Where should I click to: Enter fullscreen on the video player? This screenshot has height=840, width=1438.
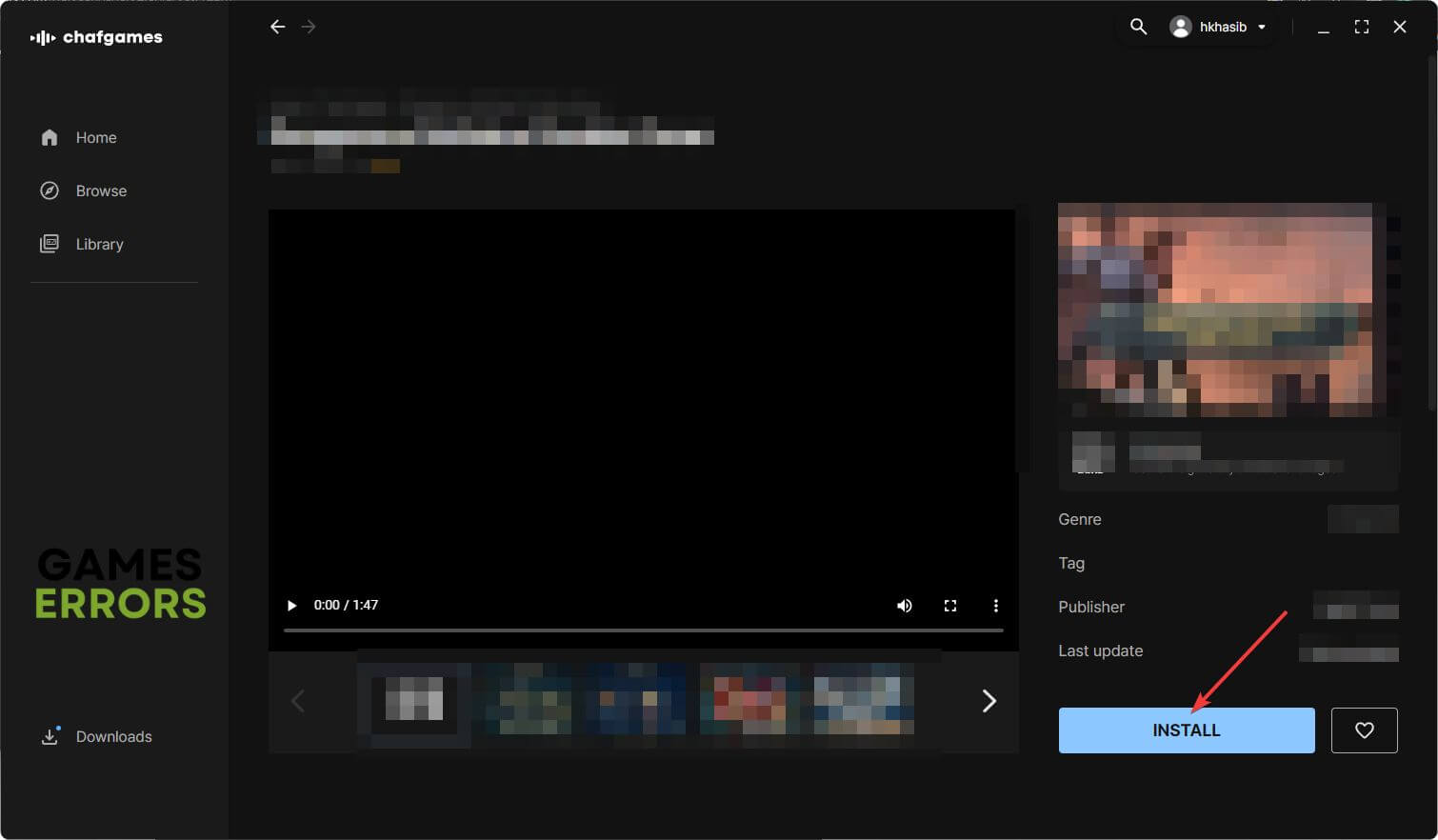click(949, 606)
